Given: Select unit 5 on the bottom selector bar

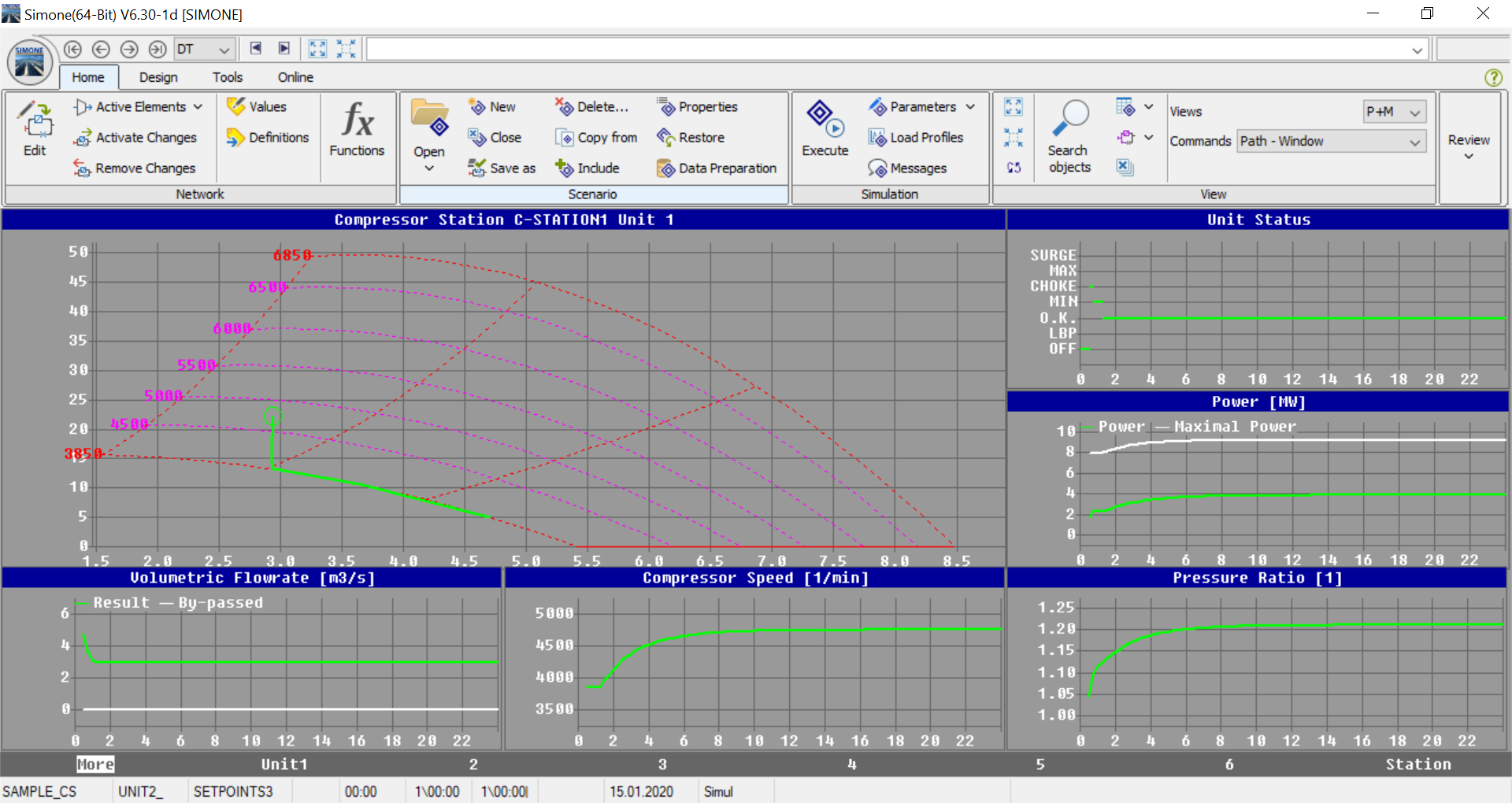Looking at the screenshot, I should (x=1040, y=764).
